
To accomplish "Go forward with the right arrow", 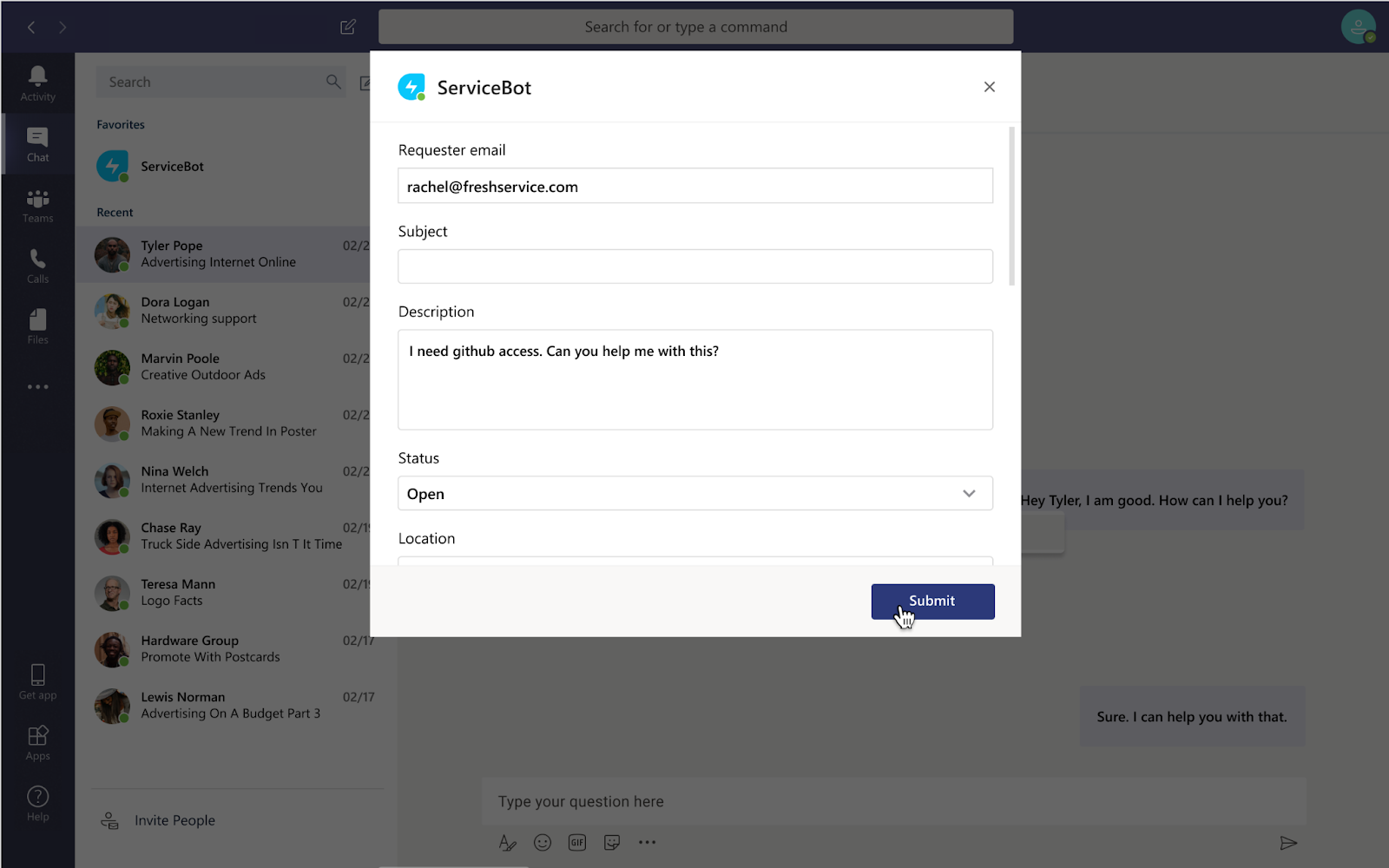I will click(x=63, y=27).
